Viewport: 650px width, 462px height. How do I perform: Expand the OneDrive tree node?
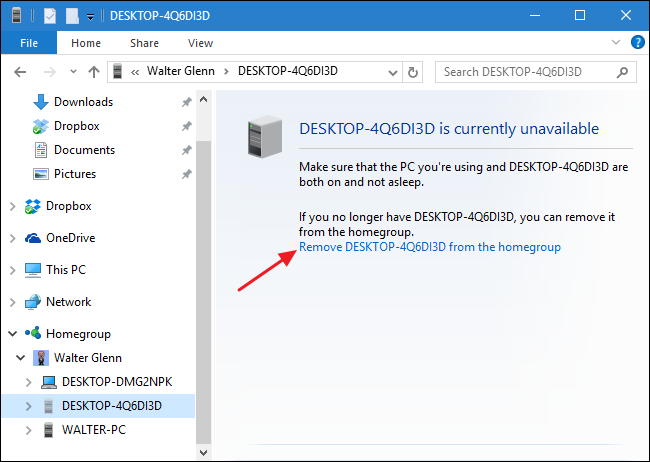point(12,238)
